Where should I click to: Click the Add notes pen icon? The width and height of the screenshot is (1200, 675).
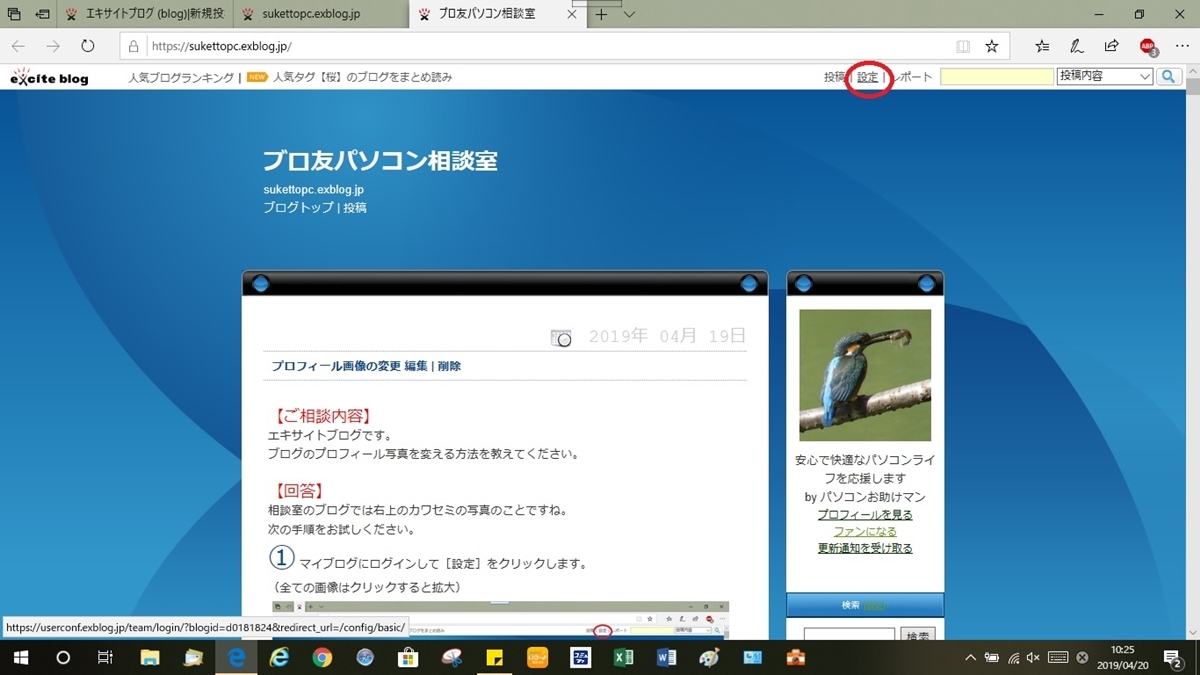point(1077,46)
